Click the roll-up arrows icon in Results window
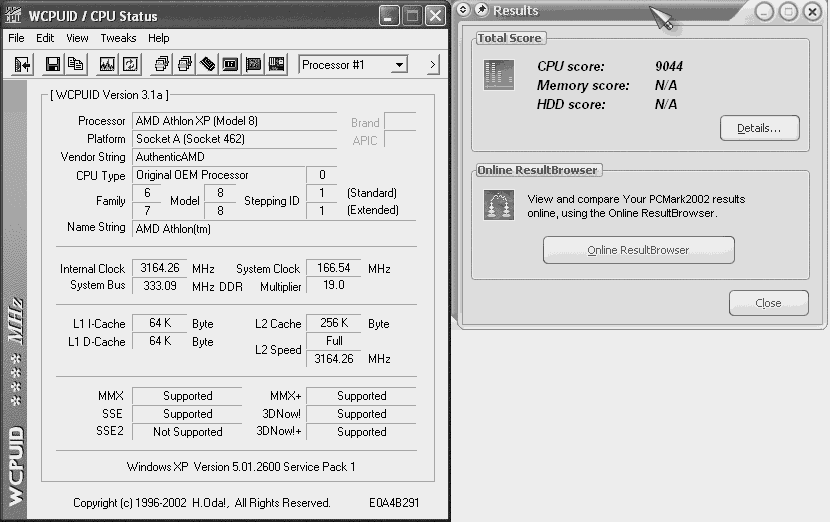 point(463,10)
